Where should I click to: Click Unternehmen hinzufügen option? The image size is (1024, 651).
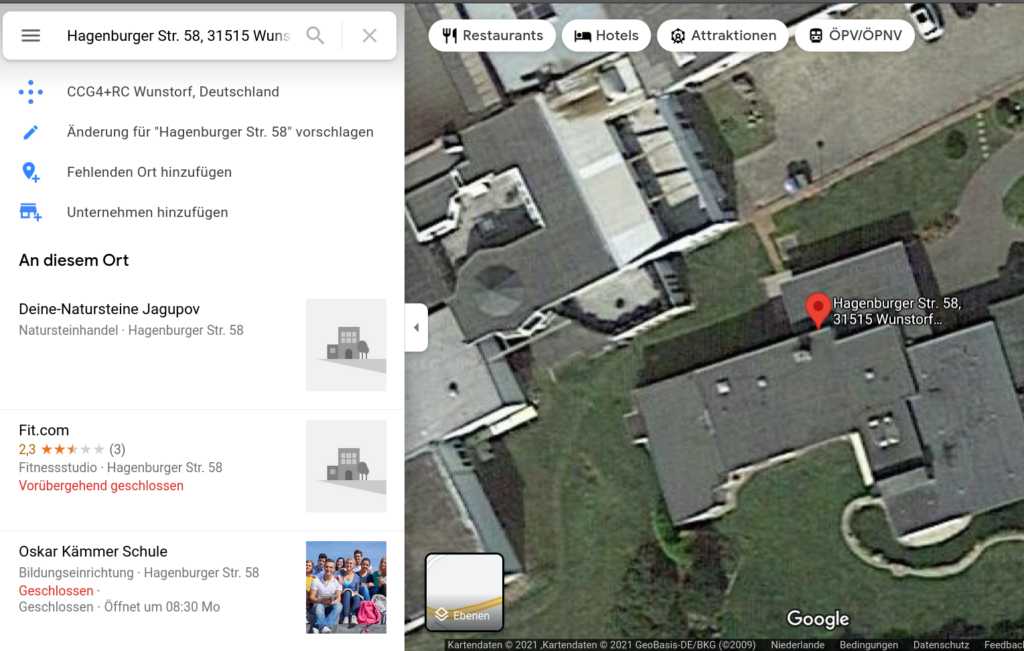148,212
